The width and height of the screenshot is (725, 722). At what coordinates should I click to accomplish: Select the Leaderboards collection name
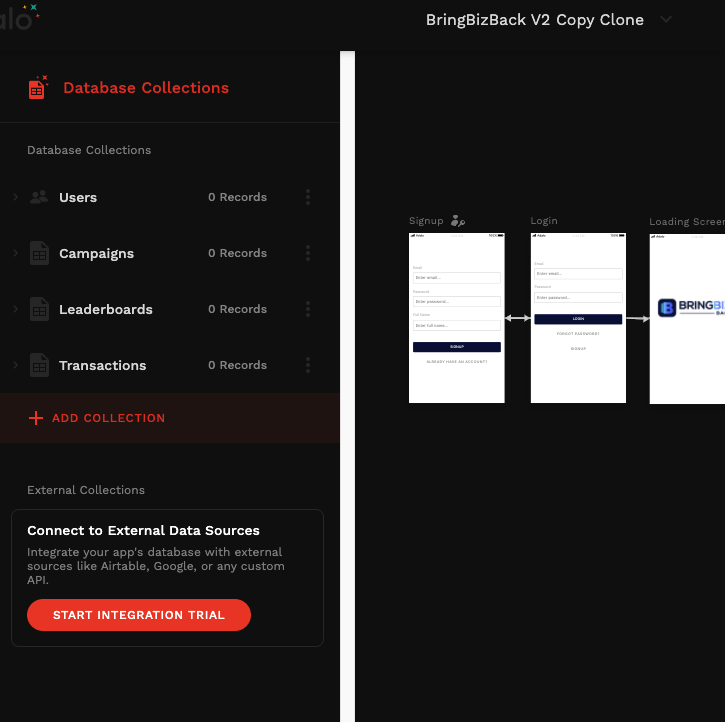106,309
